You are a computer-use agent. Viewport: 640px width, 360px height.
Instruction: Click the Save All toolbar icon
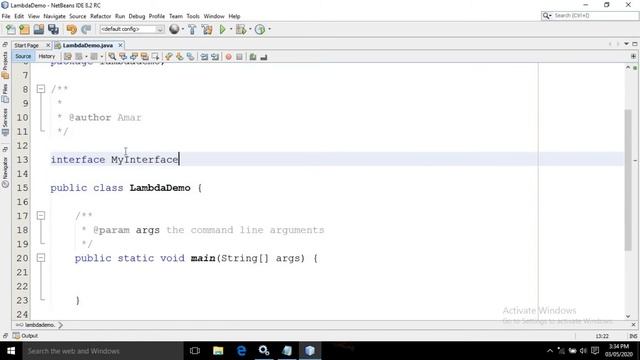click(53, 29)
